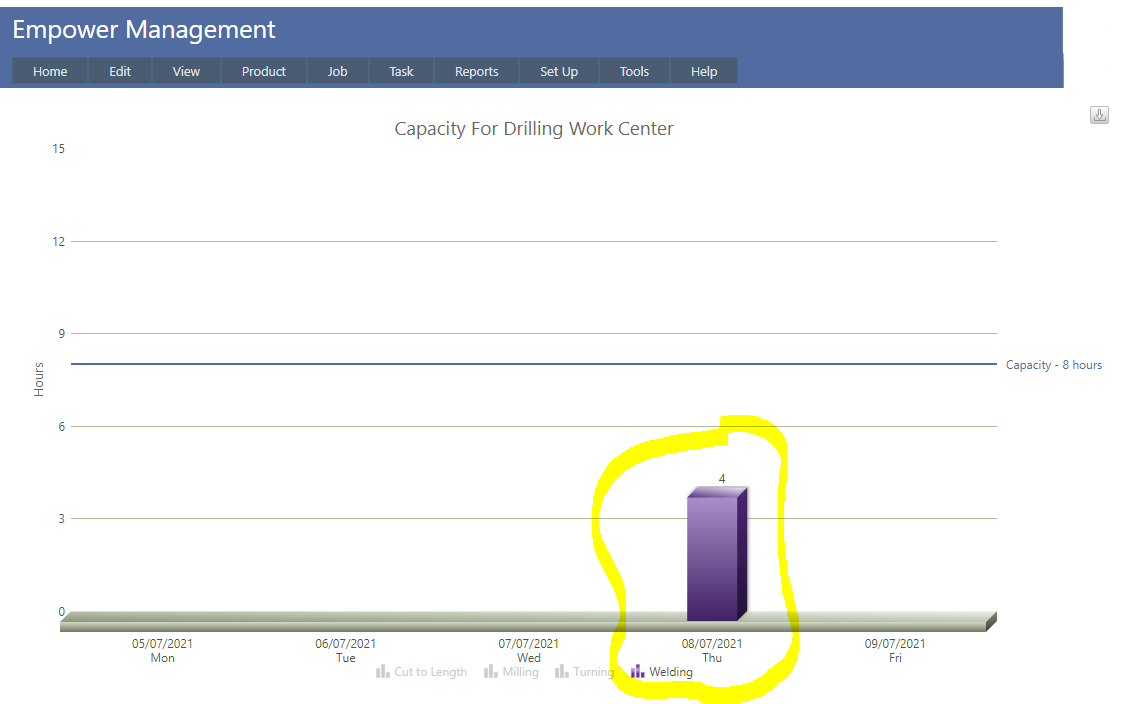
Task: Open the Task menu
Action: (401, 72)
